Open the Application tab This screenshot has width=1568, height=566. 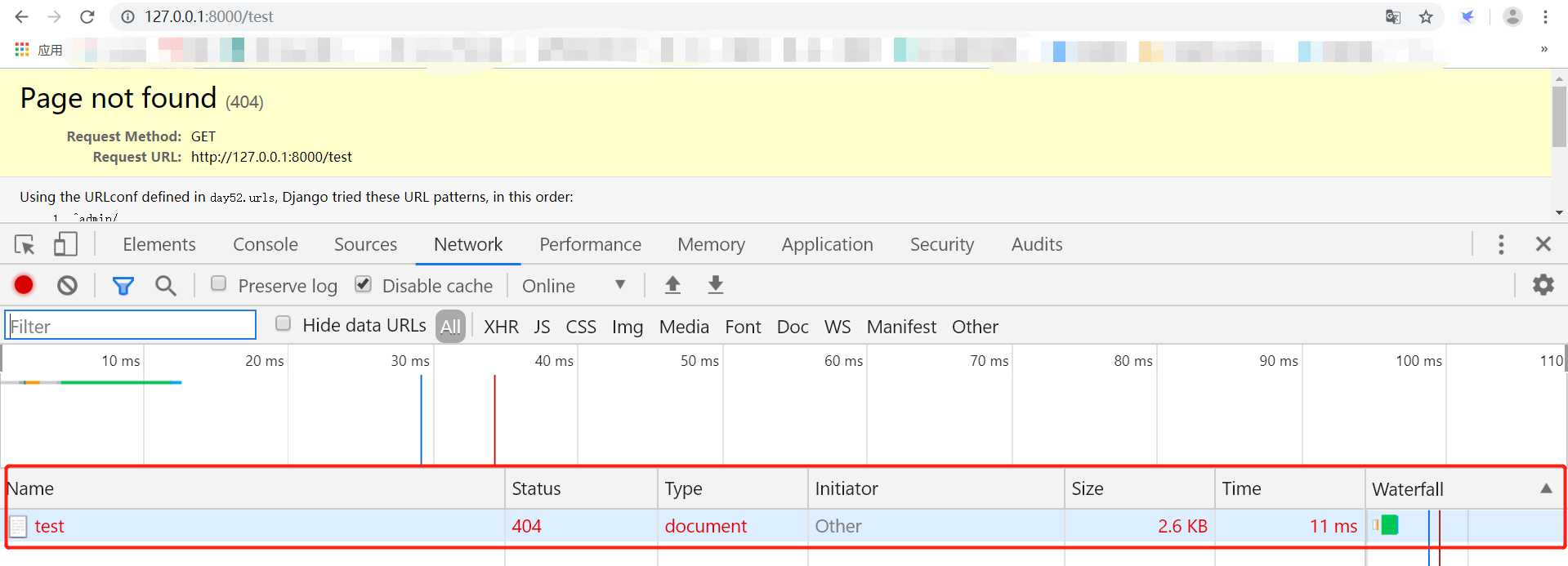827,244
